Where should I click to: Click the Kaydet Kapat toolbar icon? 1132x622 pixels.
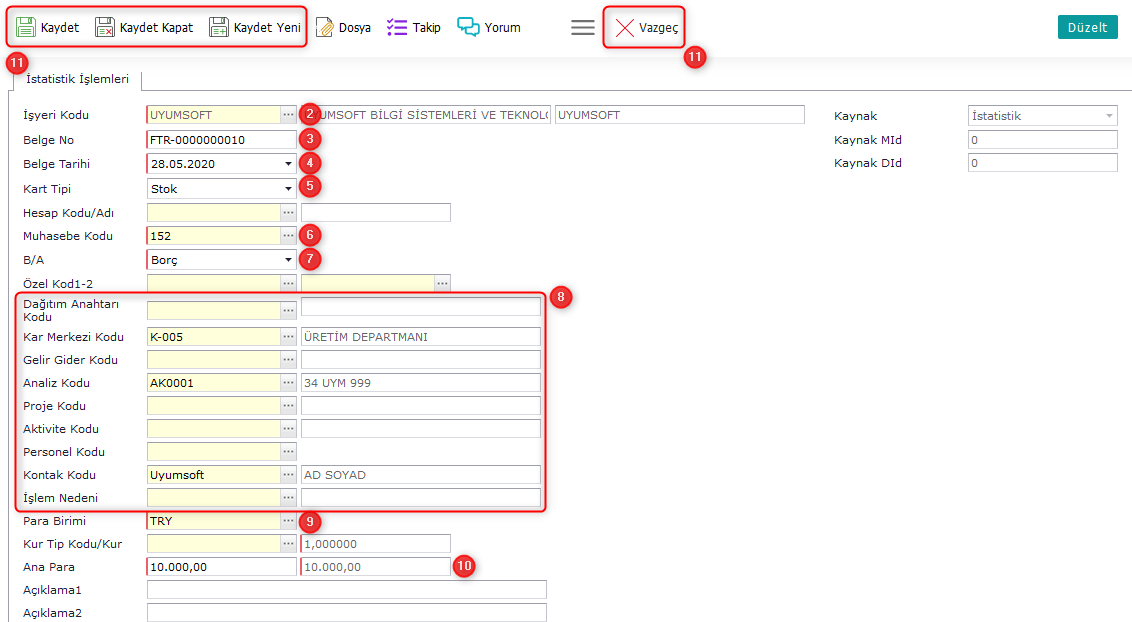pyautogui.click(x=105, y=27)
